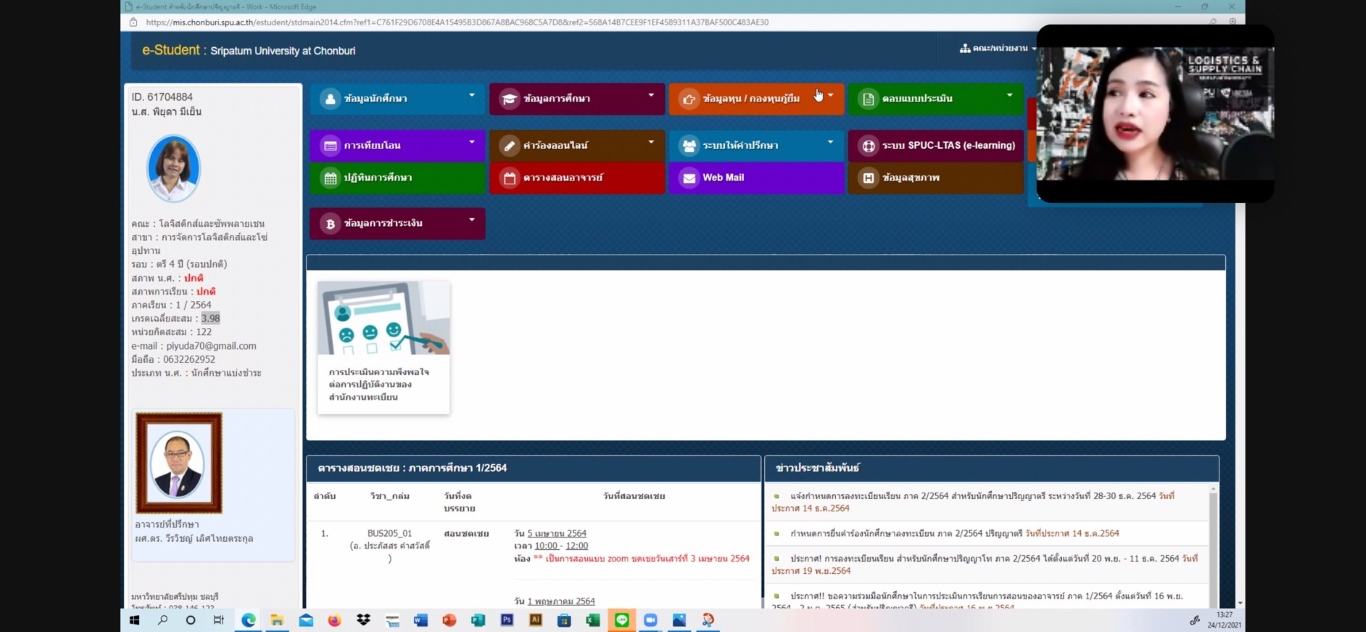Click the Windows Start button
The image size is (1366, 632).
[x=134, y=620]
